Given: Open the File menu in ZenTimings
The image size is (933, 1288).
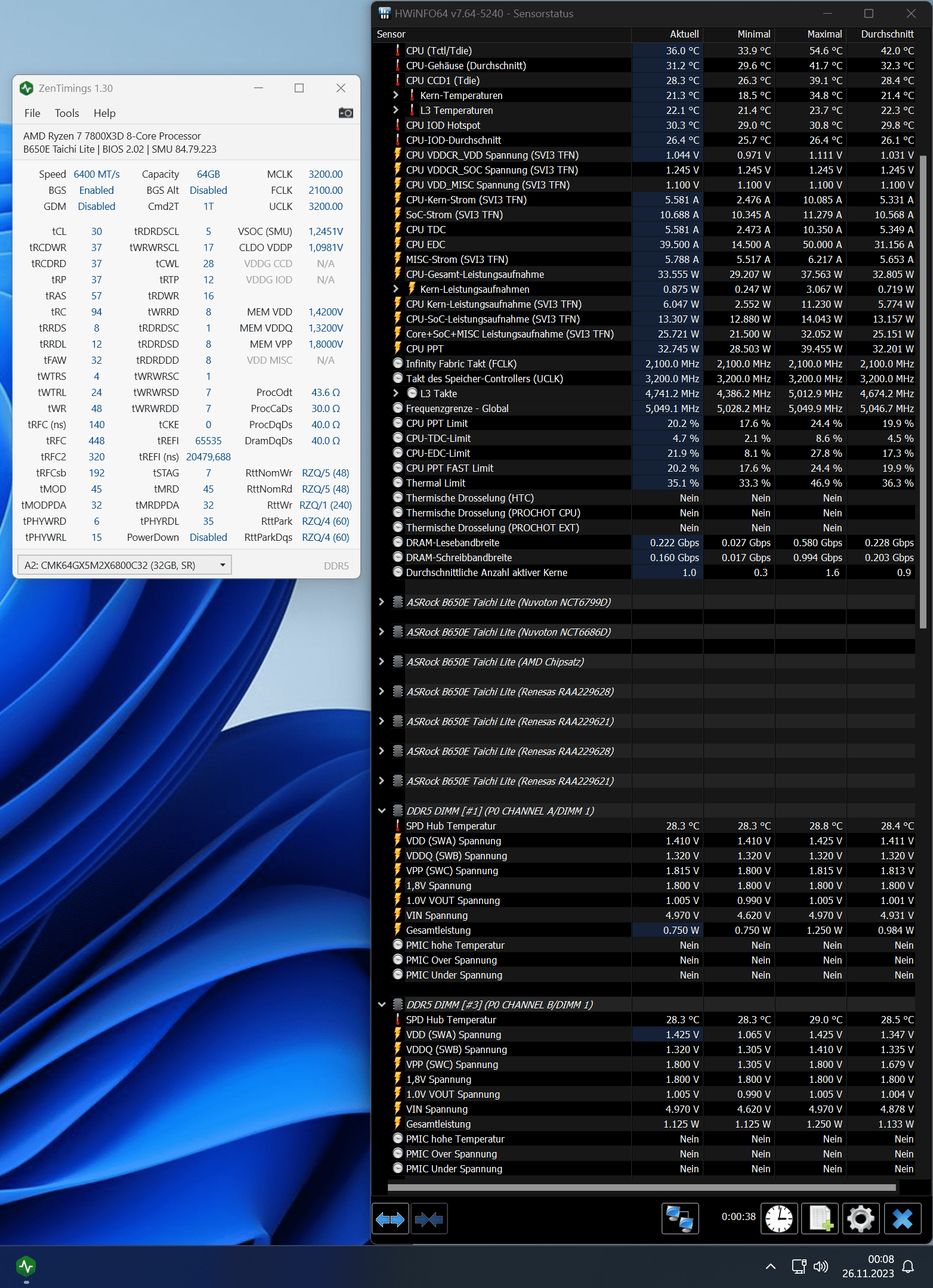Looking at the screenshot, I should [x=32, y=113].
